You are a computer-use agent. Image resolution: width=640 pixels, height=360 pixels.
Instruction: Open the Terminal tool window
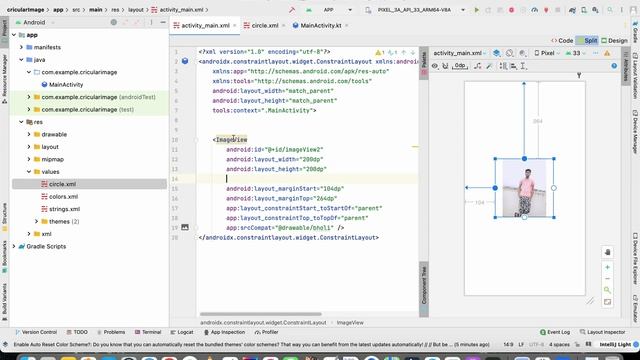tap(148, 332)
